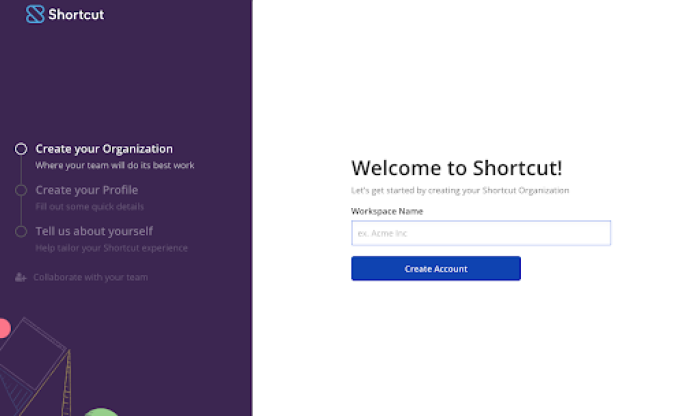
Task: Open the Create your Profile step label
Action: 87,190
